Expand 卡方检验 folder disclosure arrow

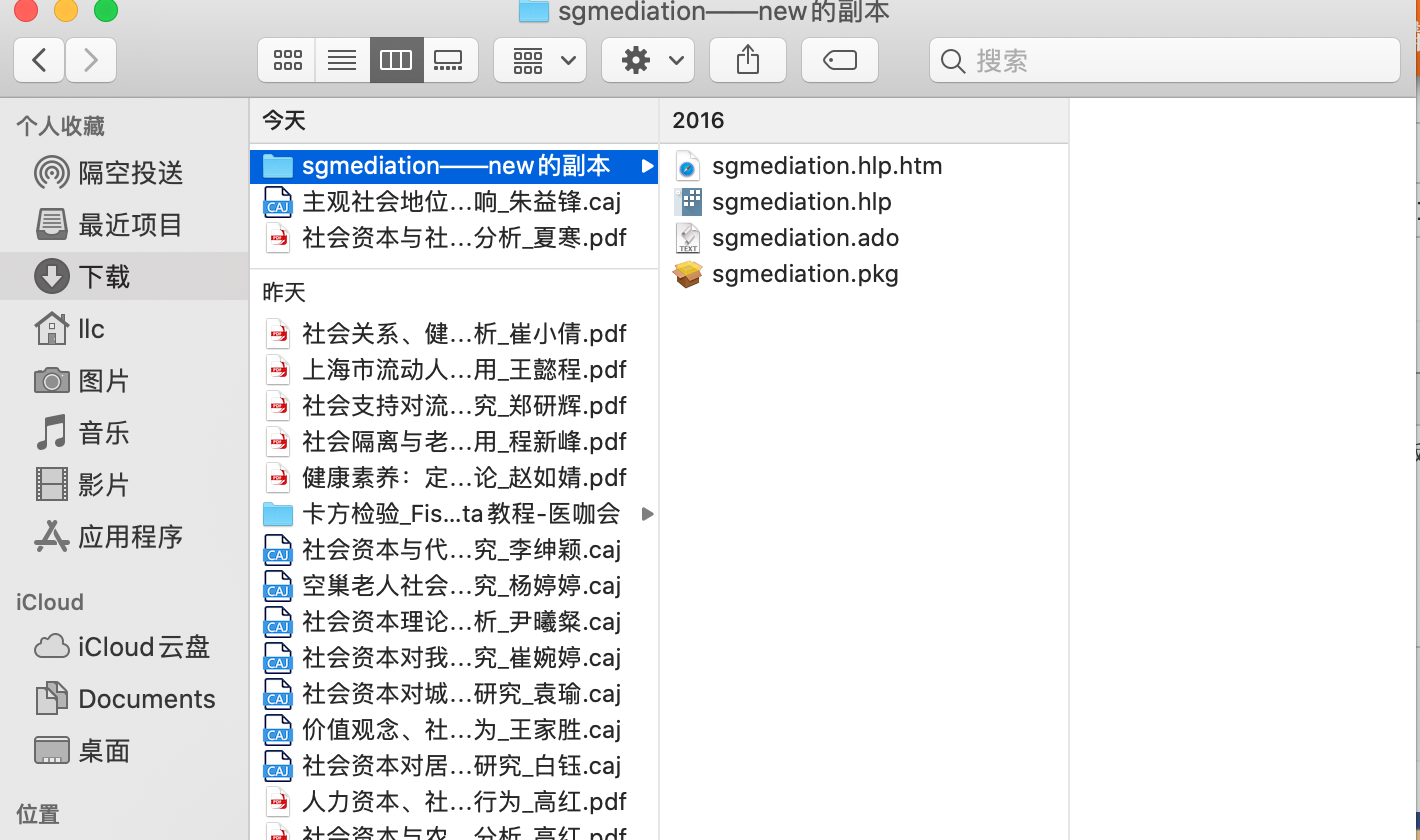(647, 514)
